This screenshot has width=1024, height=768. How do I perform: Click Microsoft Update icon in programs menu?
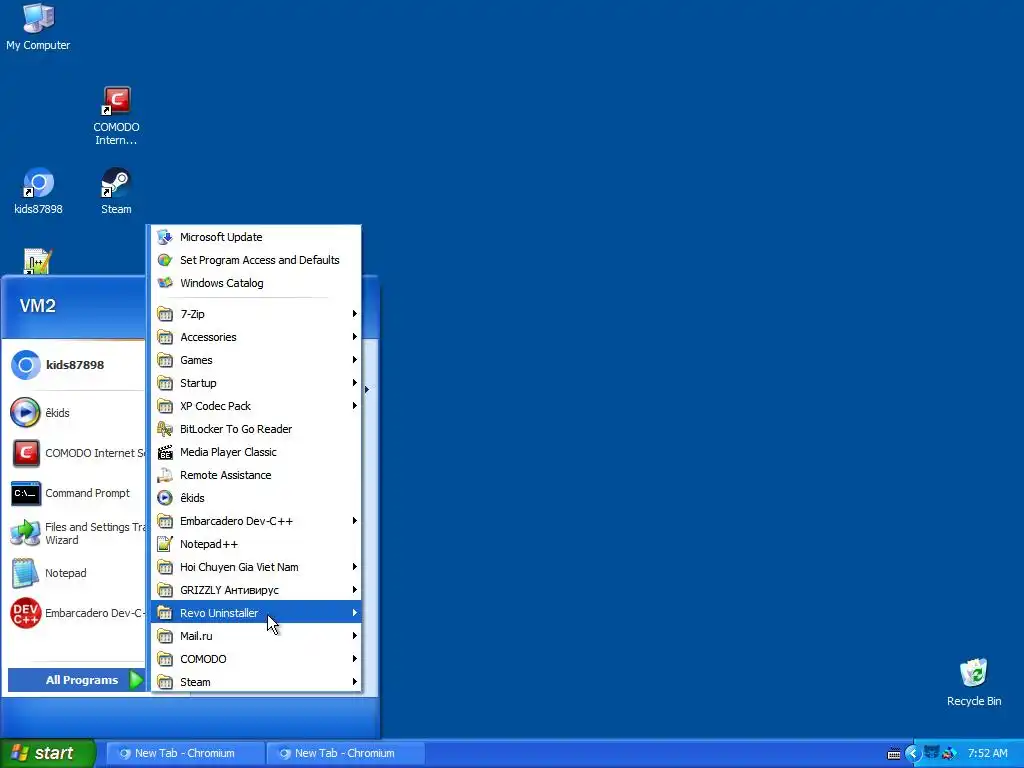pos(165,237)
